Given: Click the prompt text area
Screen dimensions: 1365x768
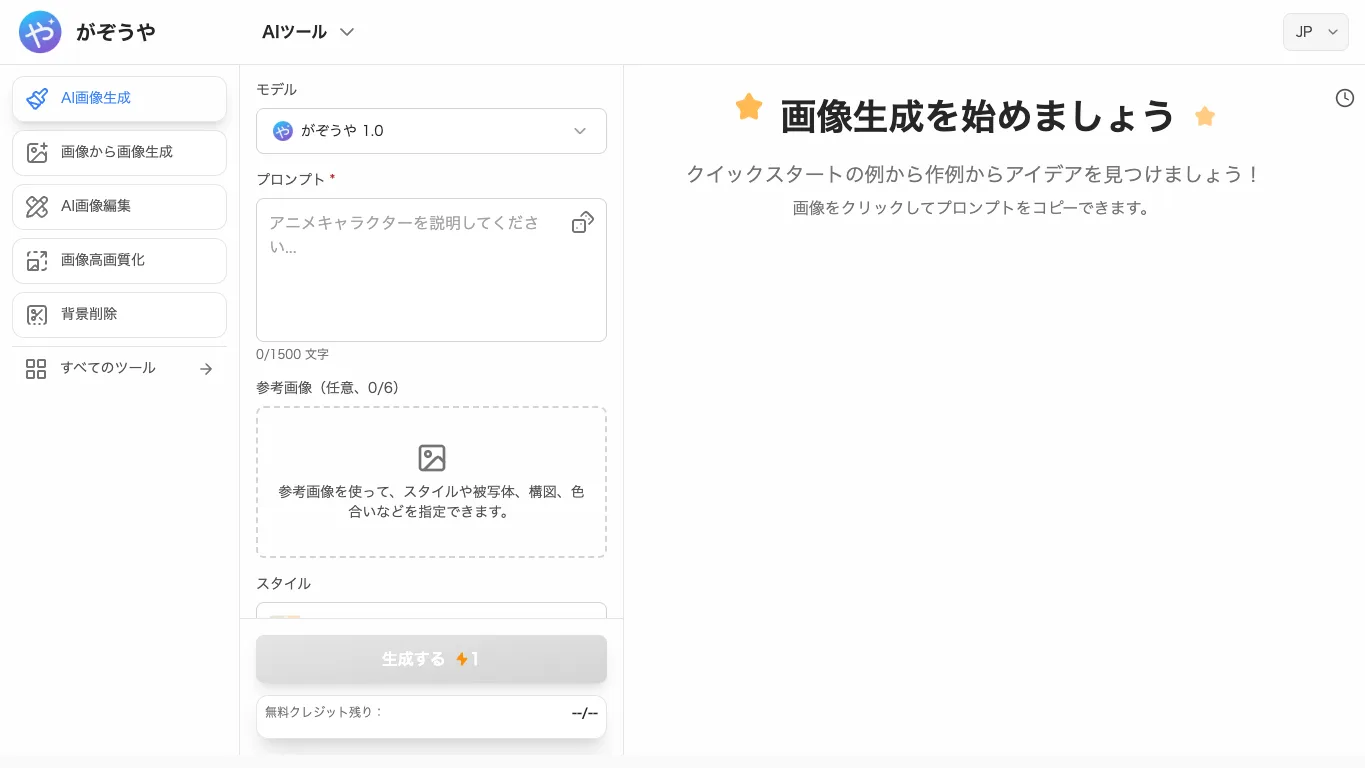Looking at the screenshot, I should pos(431,270).
